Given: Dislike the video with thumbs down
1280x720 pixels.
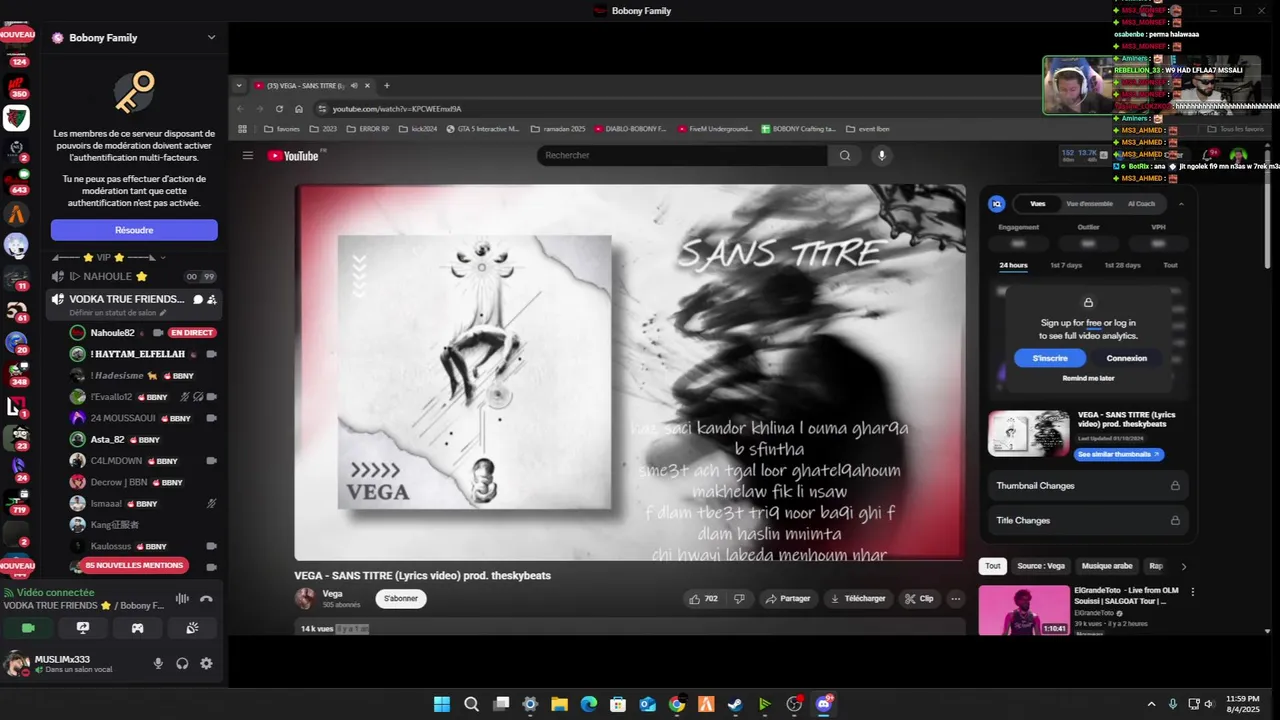Looking at the screenshot, I should coord(740,599).
